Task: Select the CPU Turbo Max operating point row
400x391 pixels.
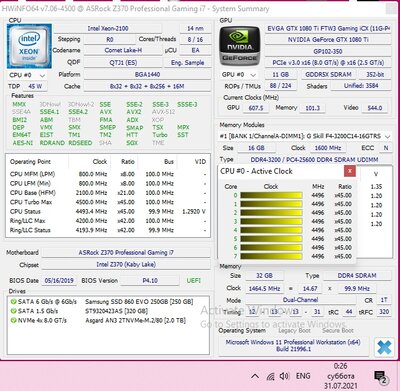Action: [108, 202]
